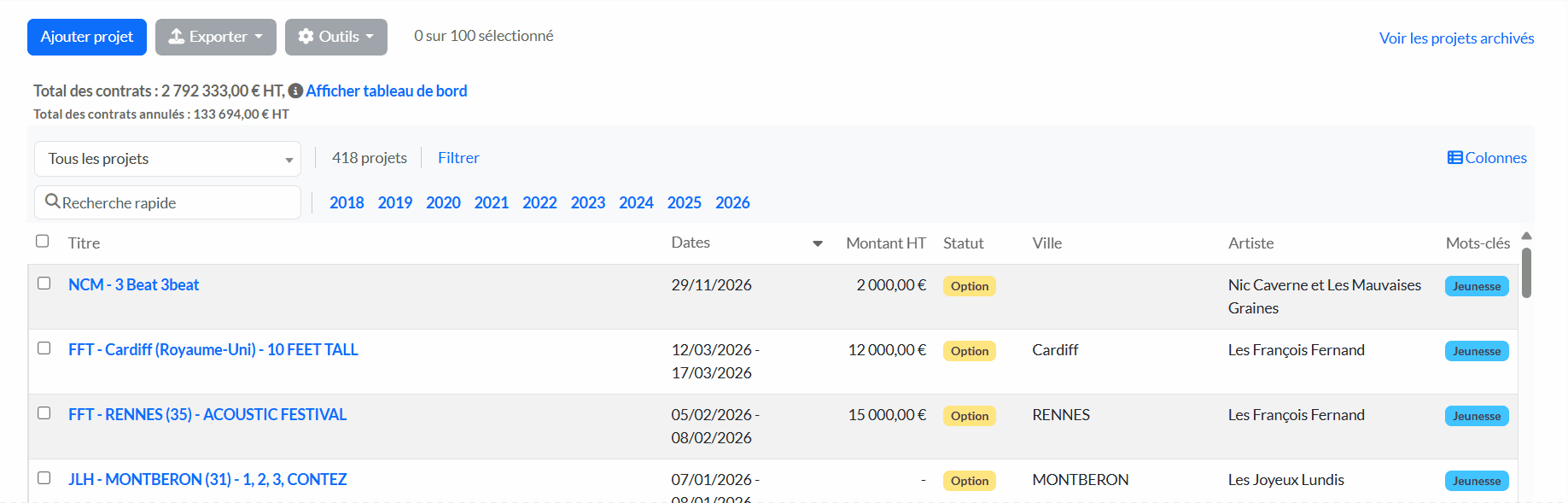Expand the Outils dropdown
The image size is (1568, 503).
click(335, 37)
